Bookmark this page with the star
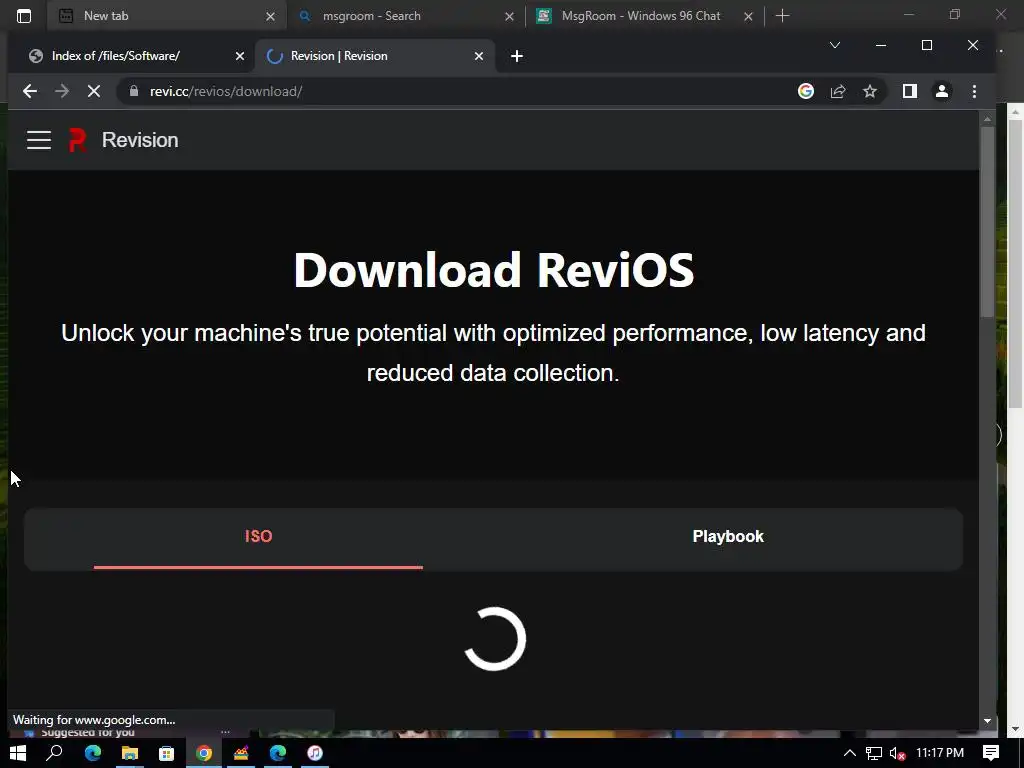 tap(870, 91)
